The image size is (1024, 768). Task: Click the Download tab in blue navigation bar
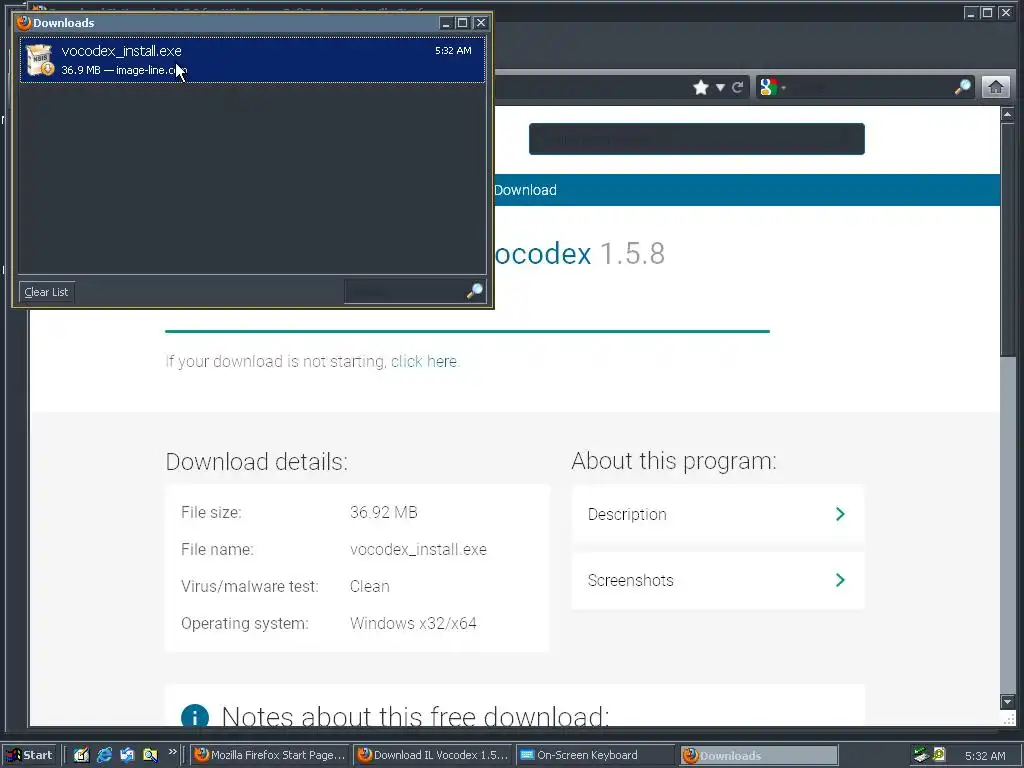click(525, 190)
